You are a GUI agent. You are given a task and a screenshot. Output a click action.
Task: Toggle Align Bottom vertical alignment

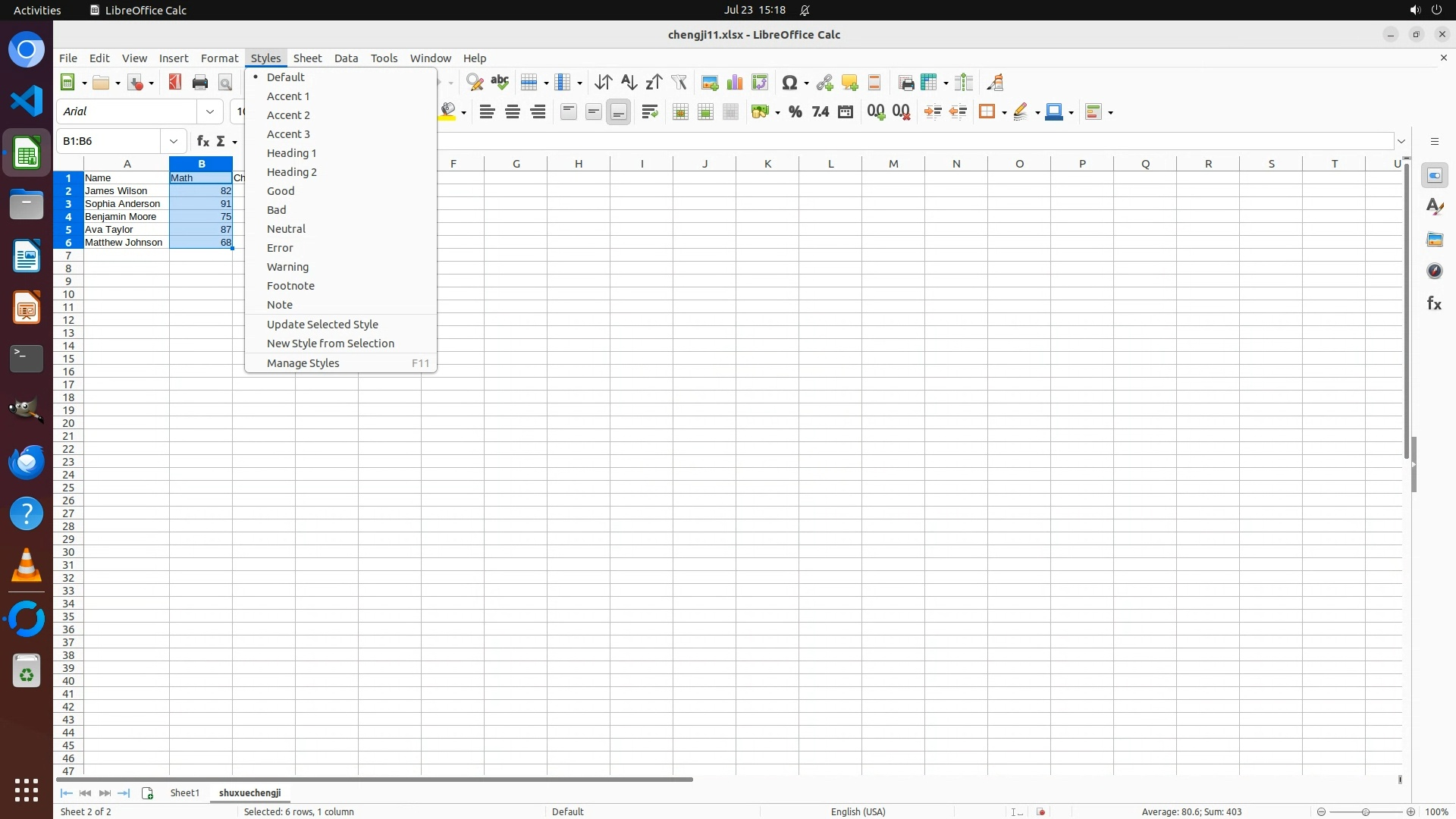pos(619,112)
